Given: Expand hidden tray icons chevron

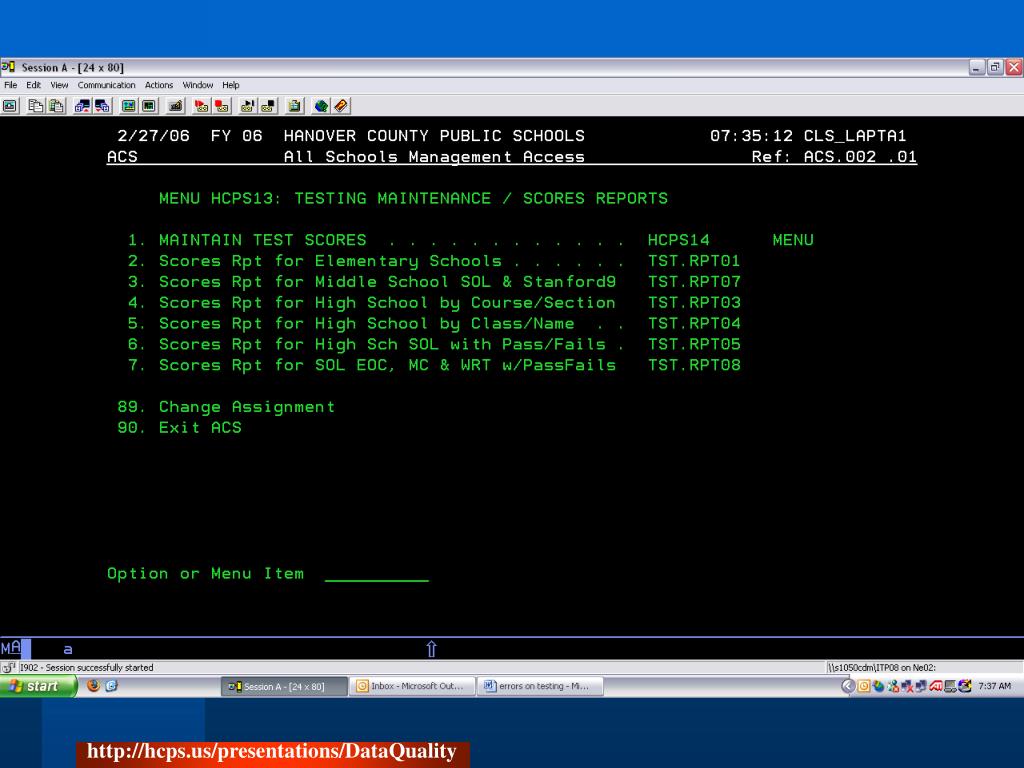Looking at the screenshot, I should pyautogui.click(x=848, y=686).
